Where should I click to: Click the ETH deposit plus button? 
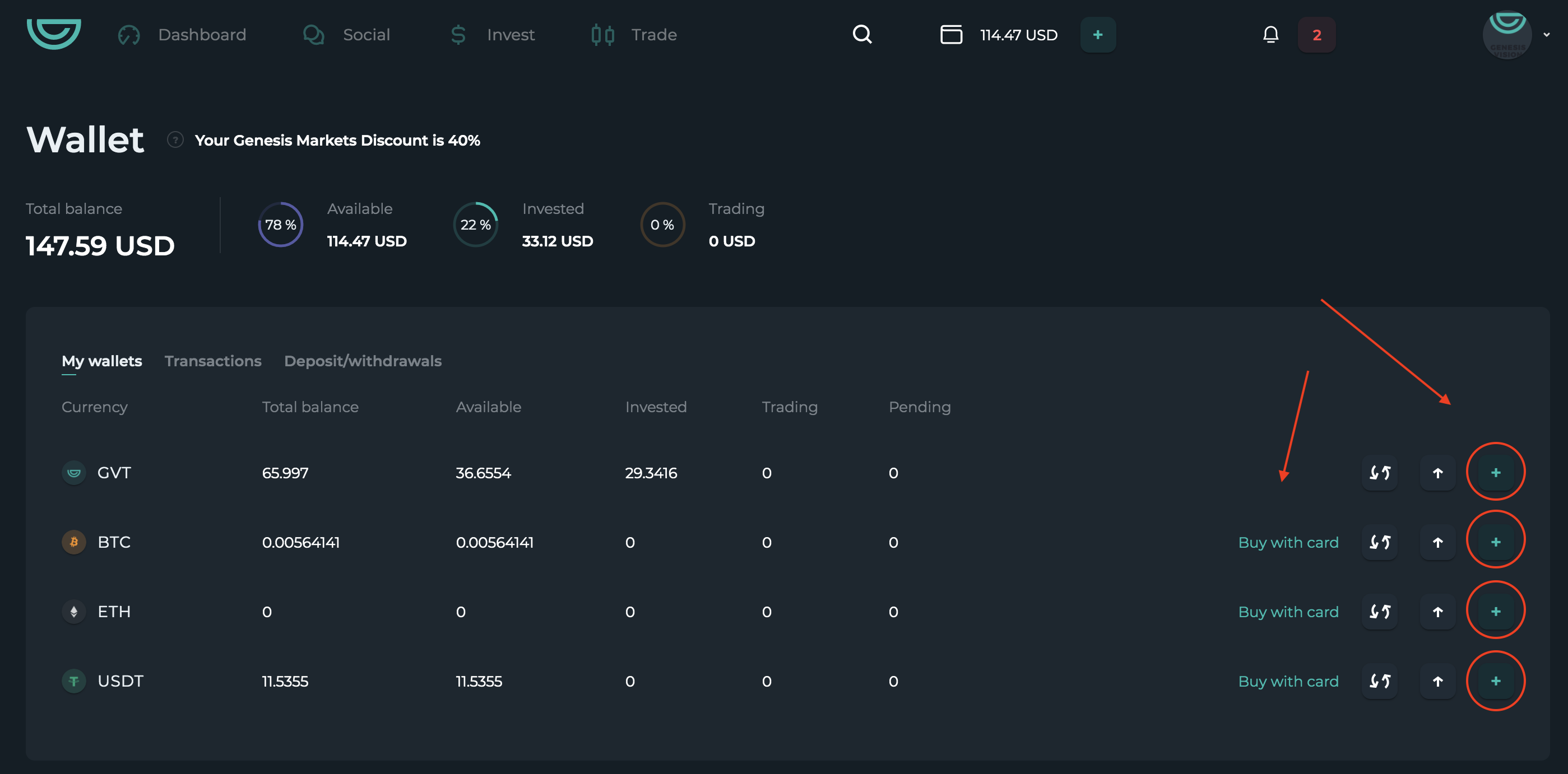point(1496,612)
